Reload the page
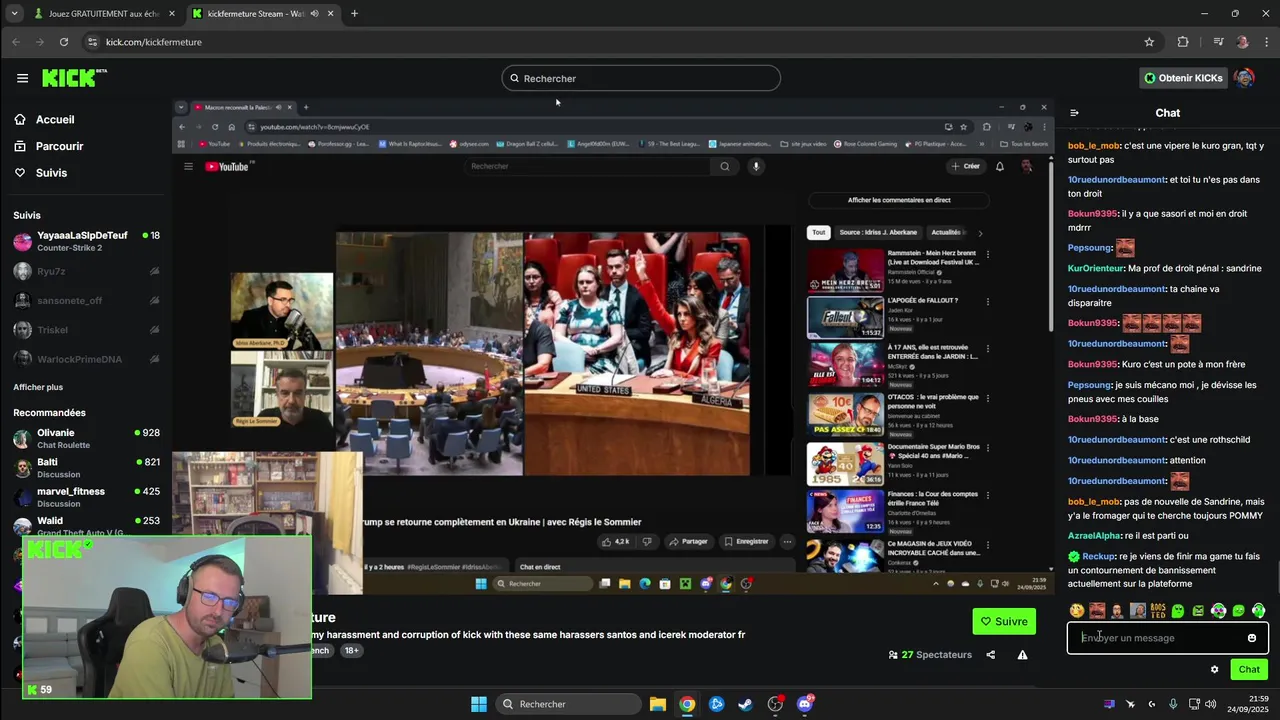This screenshot has height=720, width=1280. click(64, 42)
